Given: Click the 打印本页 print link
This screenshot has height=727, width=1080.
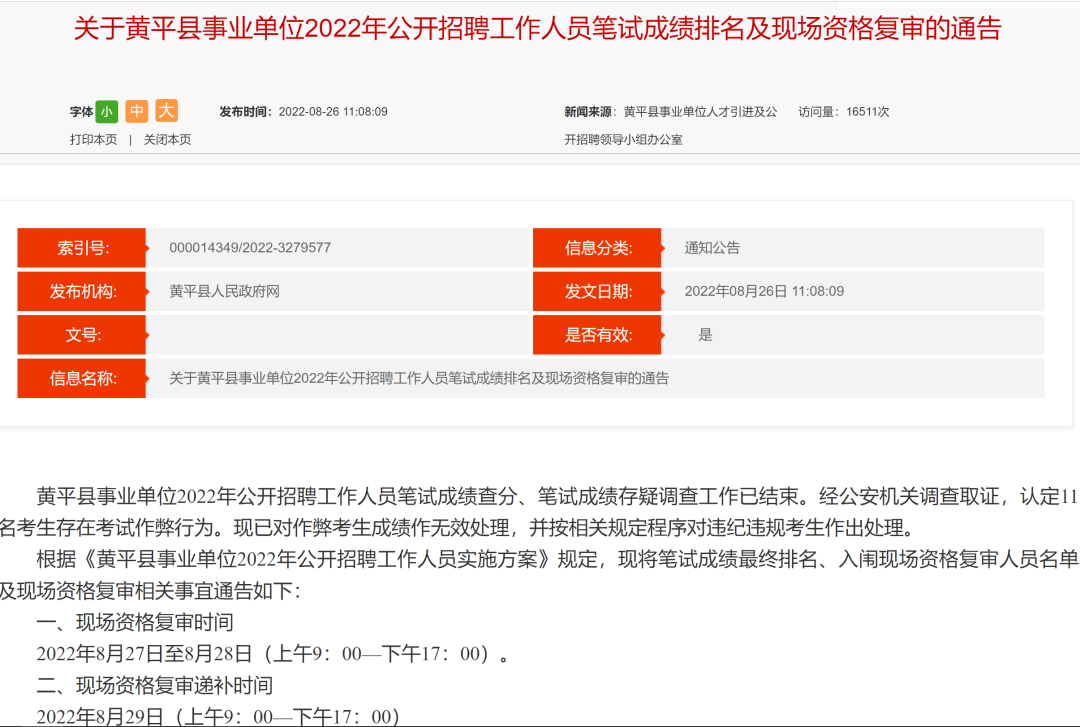Looking at the screenshot, I should (x=93, y=140).
